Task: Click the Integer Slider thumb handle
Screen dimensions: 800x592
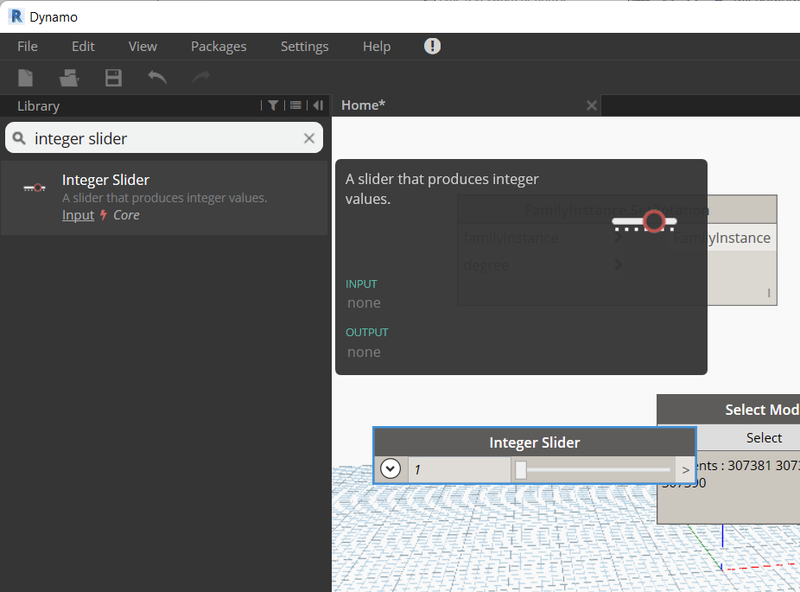Action: [x=520, y=470]
